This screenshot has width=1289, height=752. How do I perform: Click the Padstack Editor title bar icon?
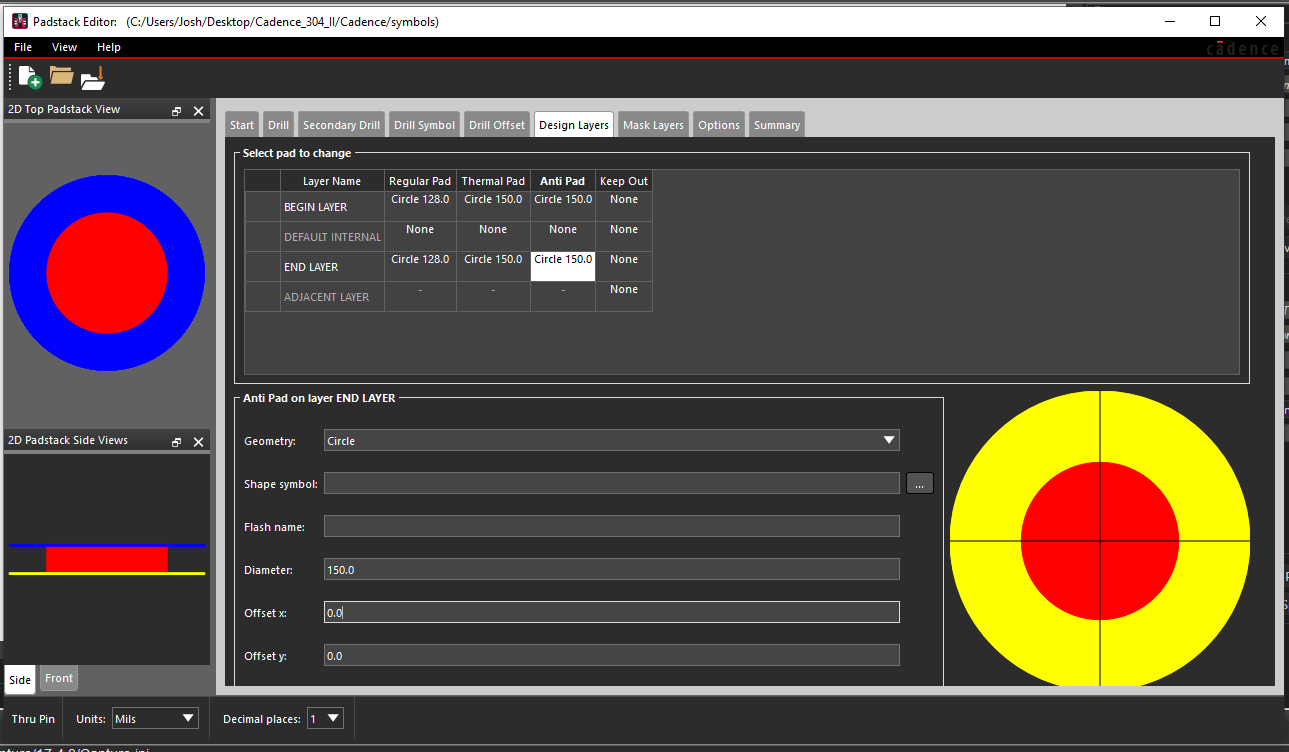(20, 21)
